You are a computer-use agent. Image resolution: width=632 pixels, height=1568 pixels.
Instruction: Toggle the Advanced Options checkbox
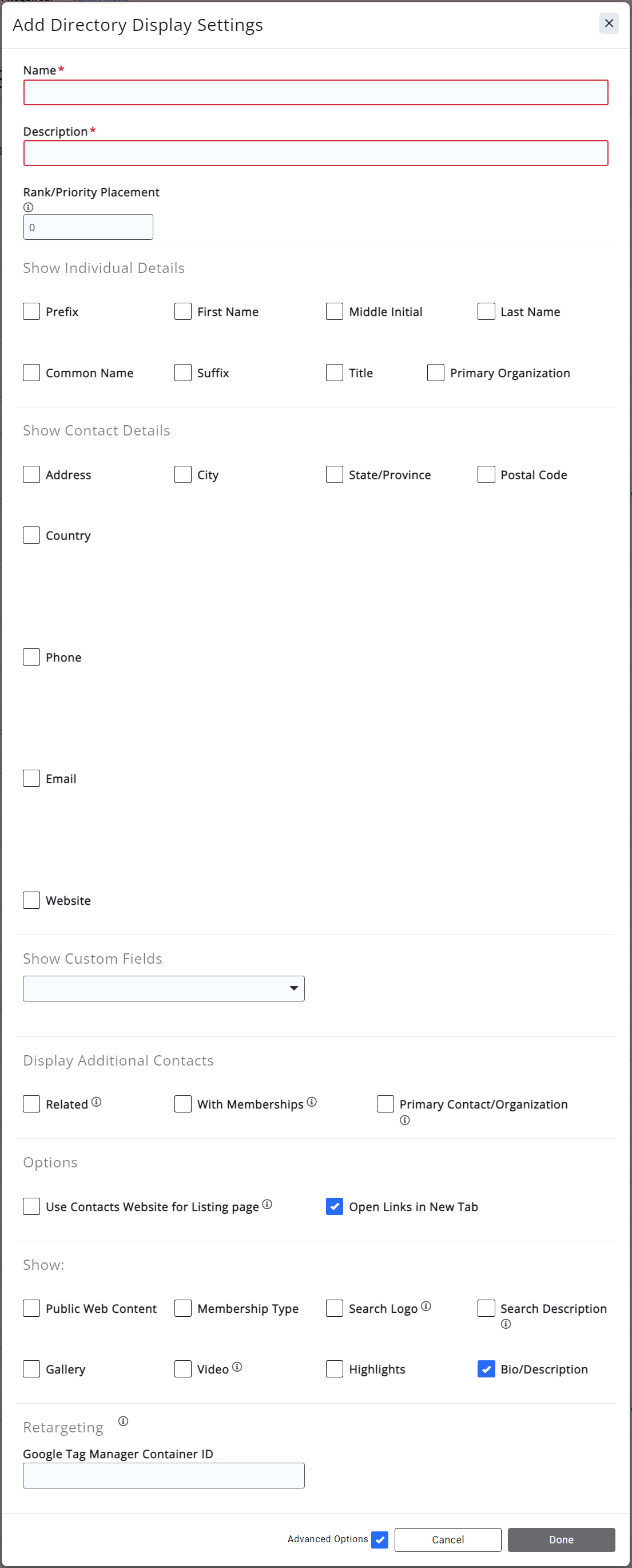coord(380,1539)
